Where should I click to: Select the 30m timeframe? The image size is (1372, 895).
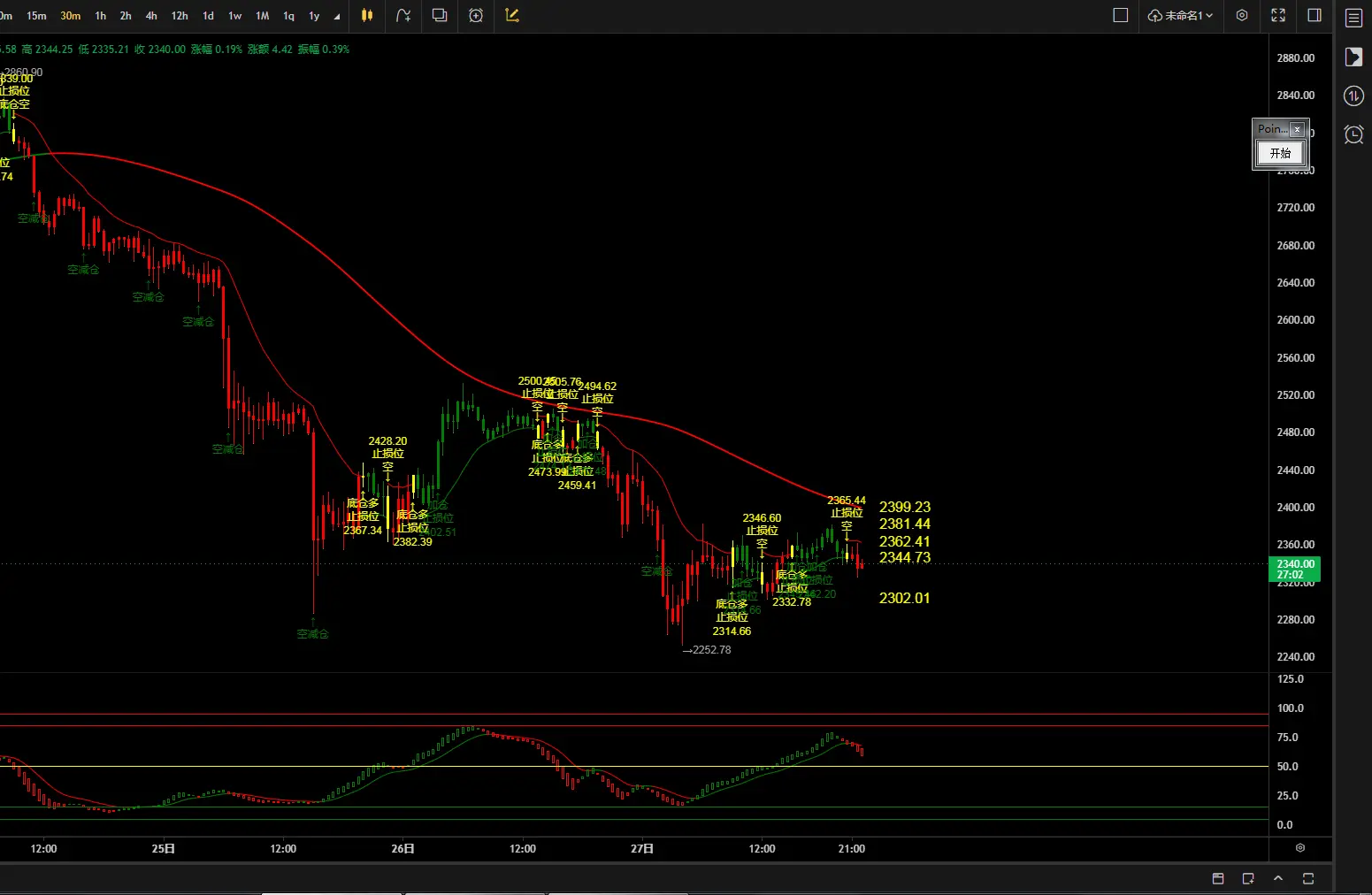click(x=71, y=16)
